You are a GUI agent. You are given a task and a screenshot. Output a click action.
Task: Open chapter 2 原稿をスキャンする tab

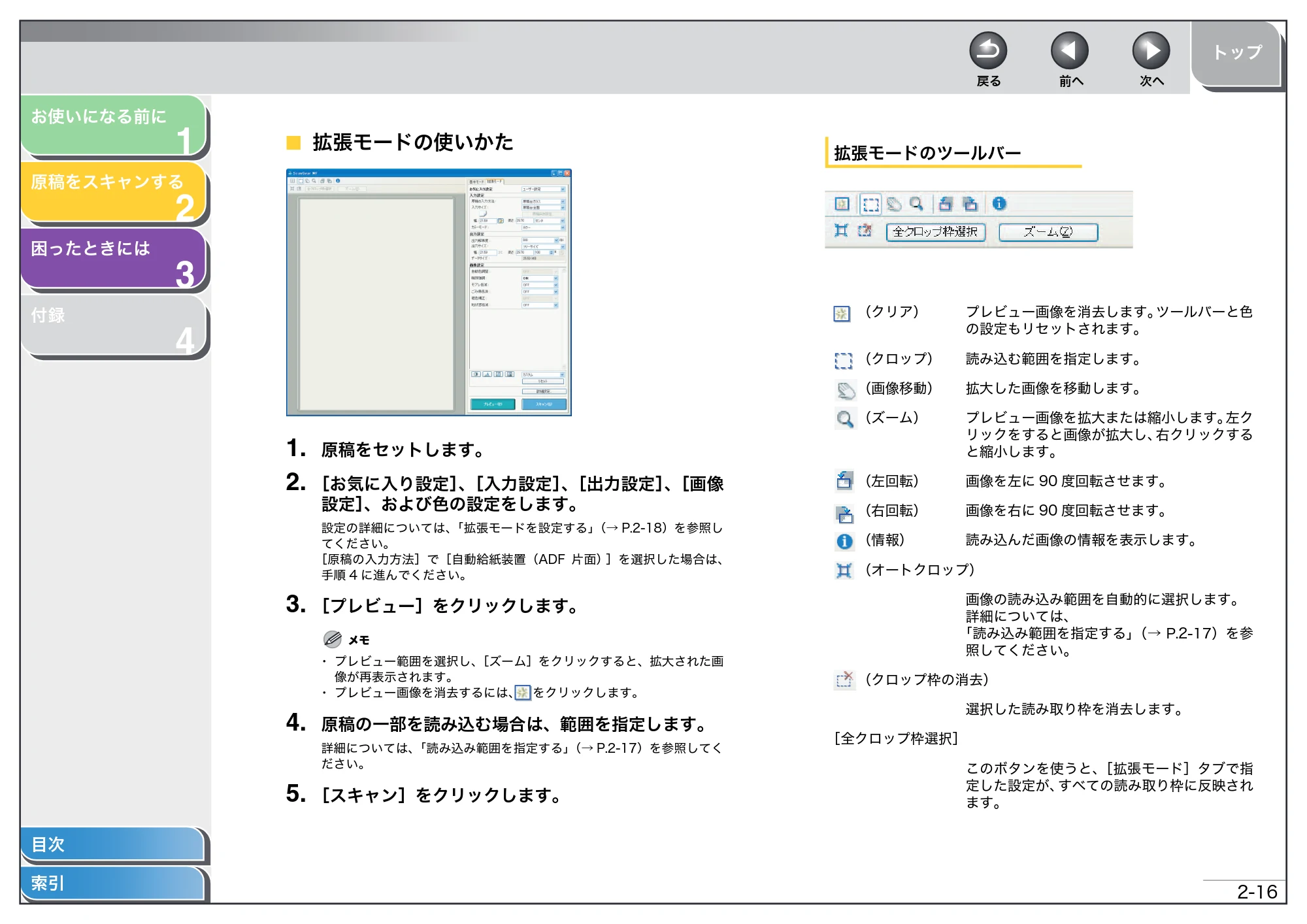click(114, 191)
